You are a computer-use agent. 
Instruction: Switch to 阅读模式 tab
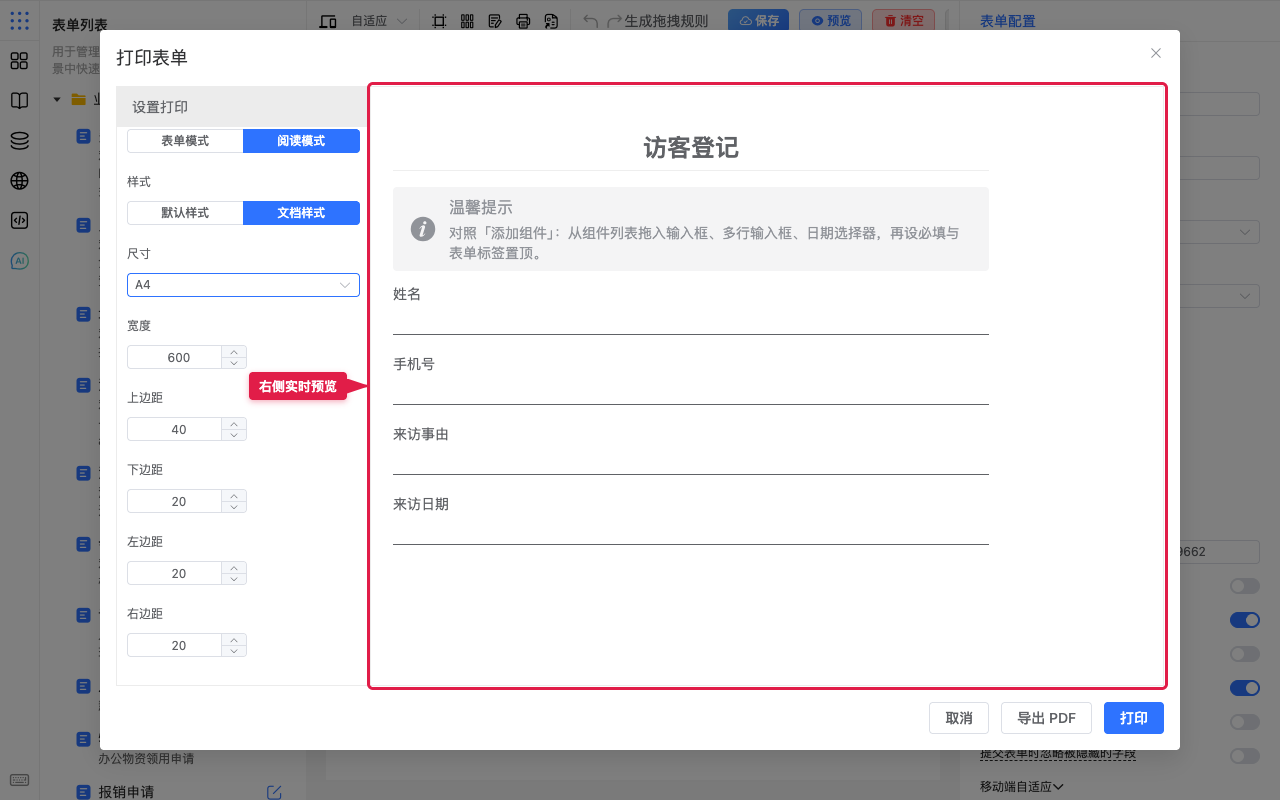301,141
